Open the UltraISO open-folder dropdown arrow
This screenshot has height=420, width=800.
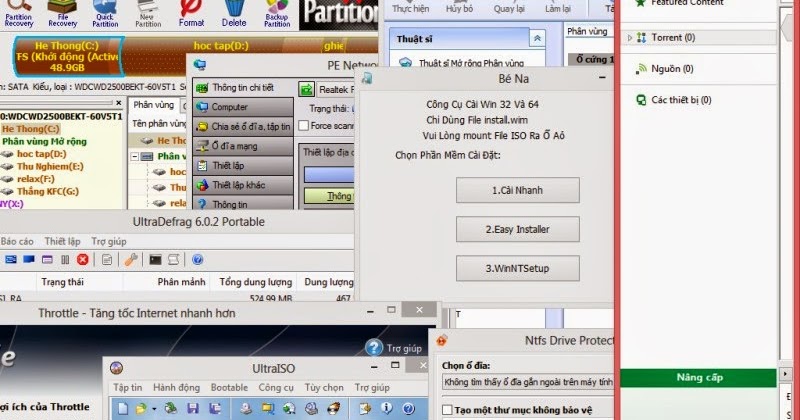[154, 409]
